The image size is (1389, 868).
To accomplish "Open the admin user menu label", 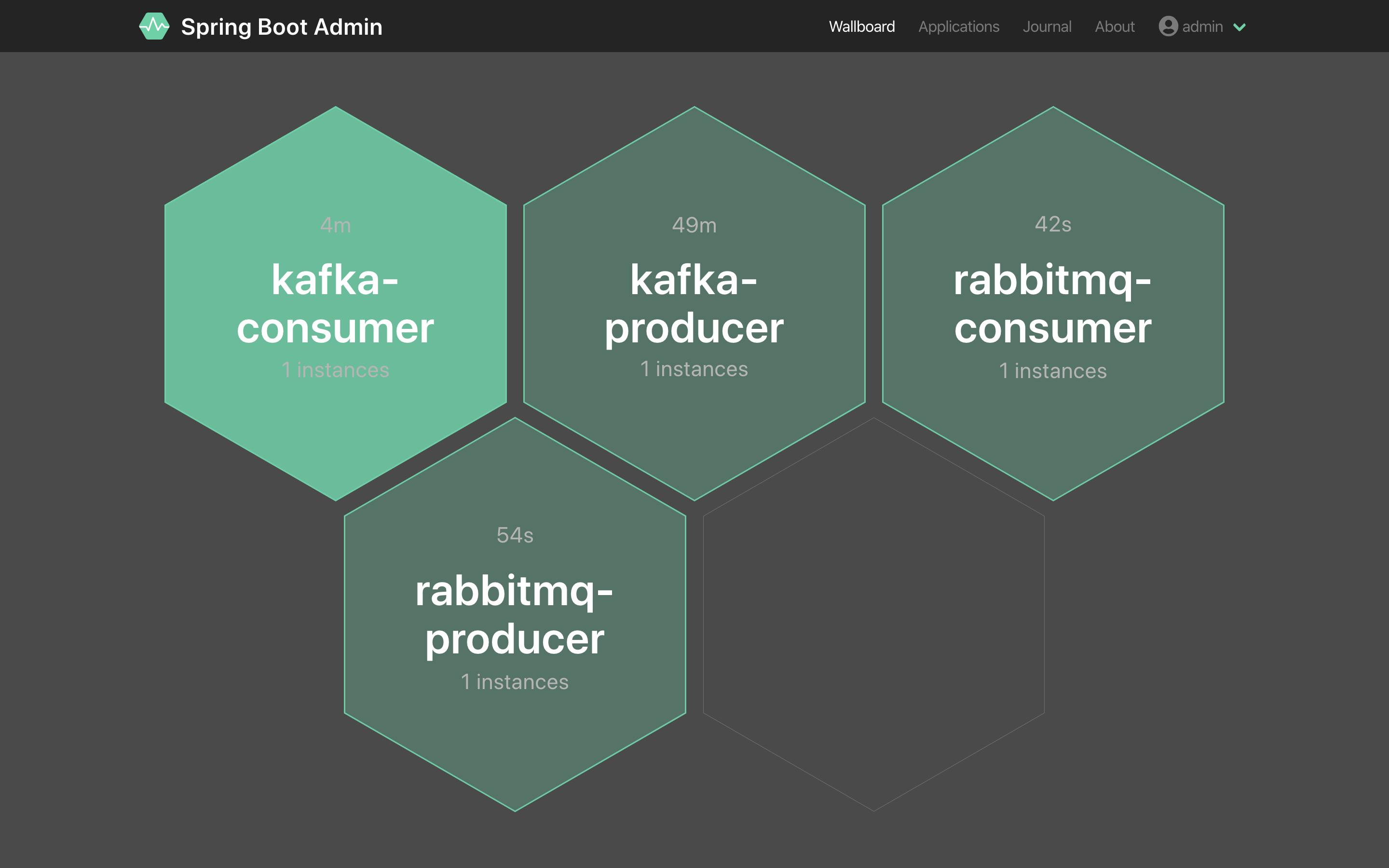I will tap(1202, 27).
